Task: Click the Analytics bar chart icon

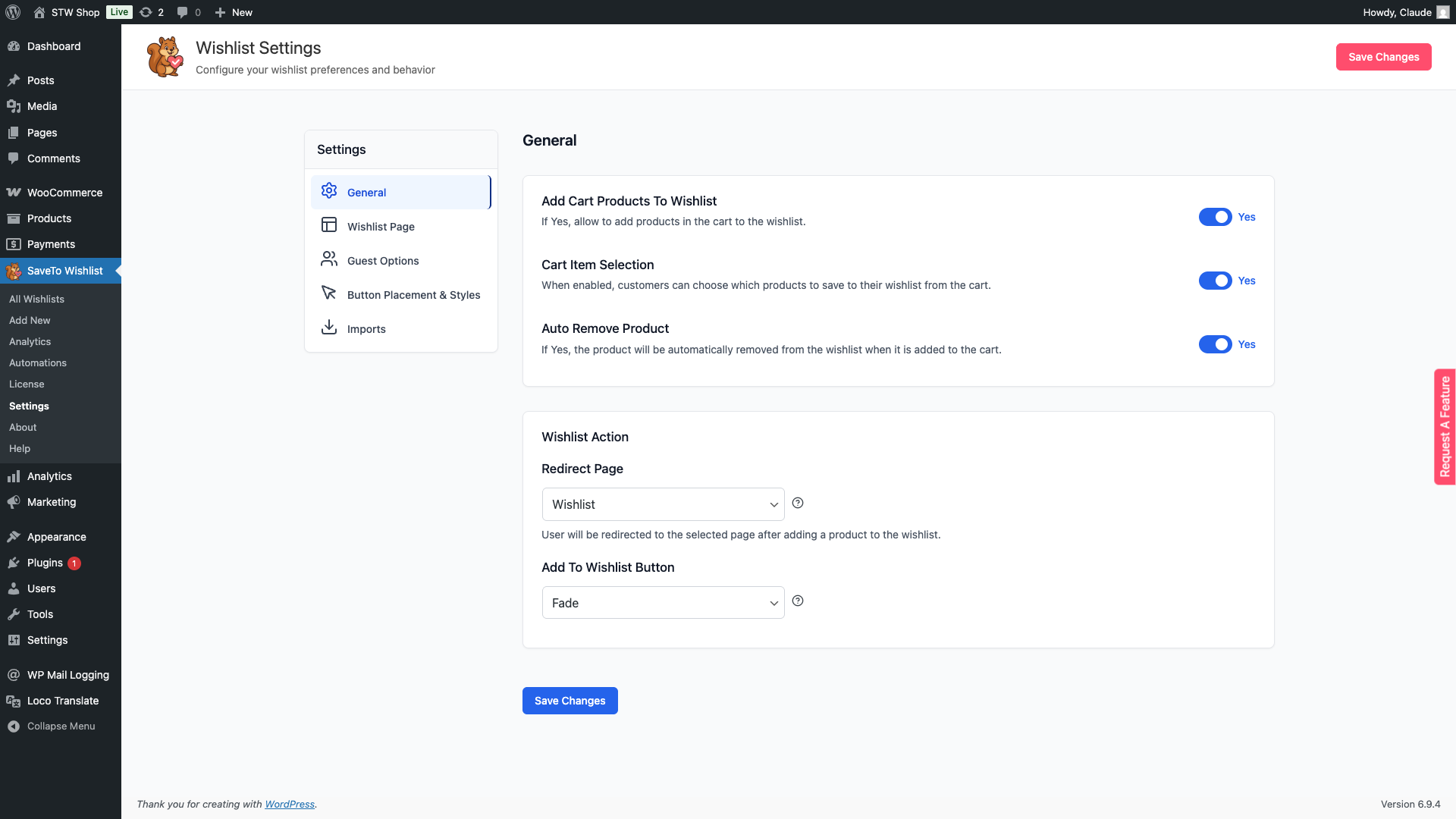Action: (14, 476)
